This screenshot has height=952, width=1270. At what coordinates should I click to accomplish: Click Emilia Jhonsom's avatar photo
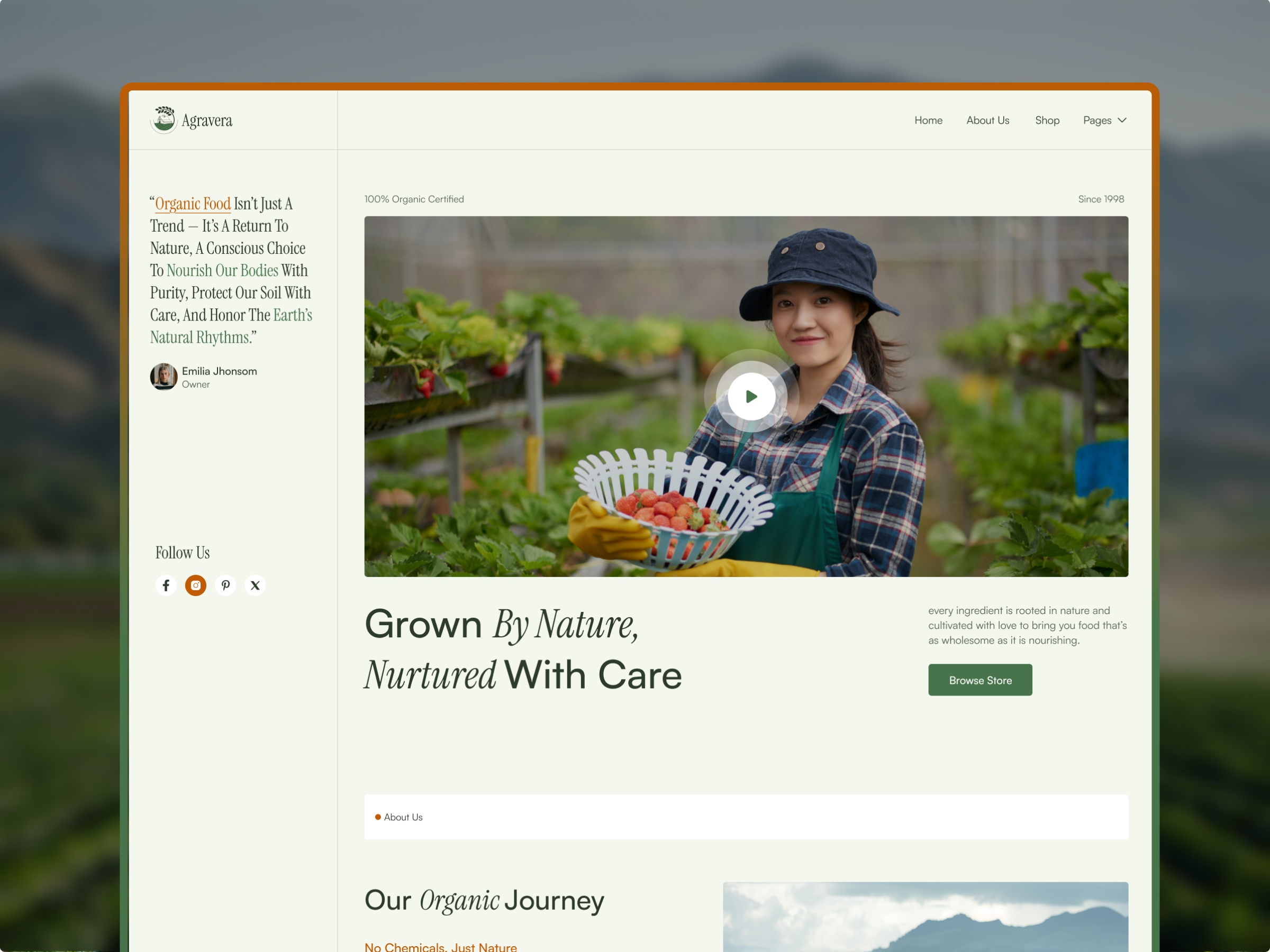click(x=164, y=377)
